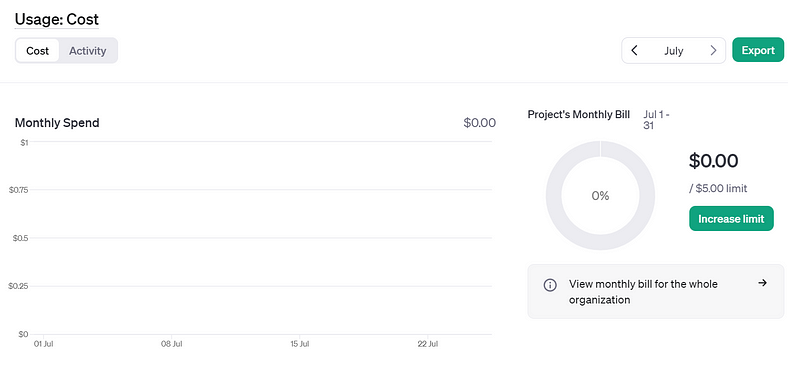Go to the previous month with left chevron
The width and height of the screenshot is (788, 366).
coord(634,50)
